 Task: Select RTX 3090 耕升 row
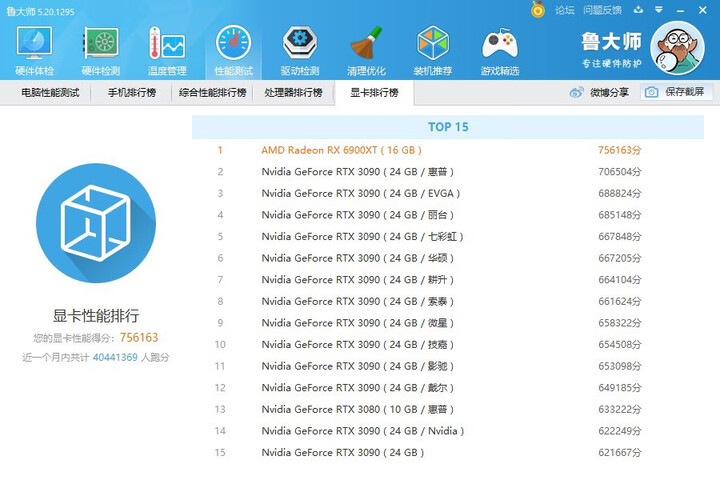click(x=448, y=280)
